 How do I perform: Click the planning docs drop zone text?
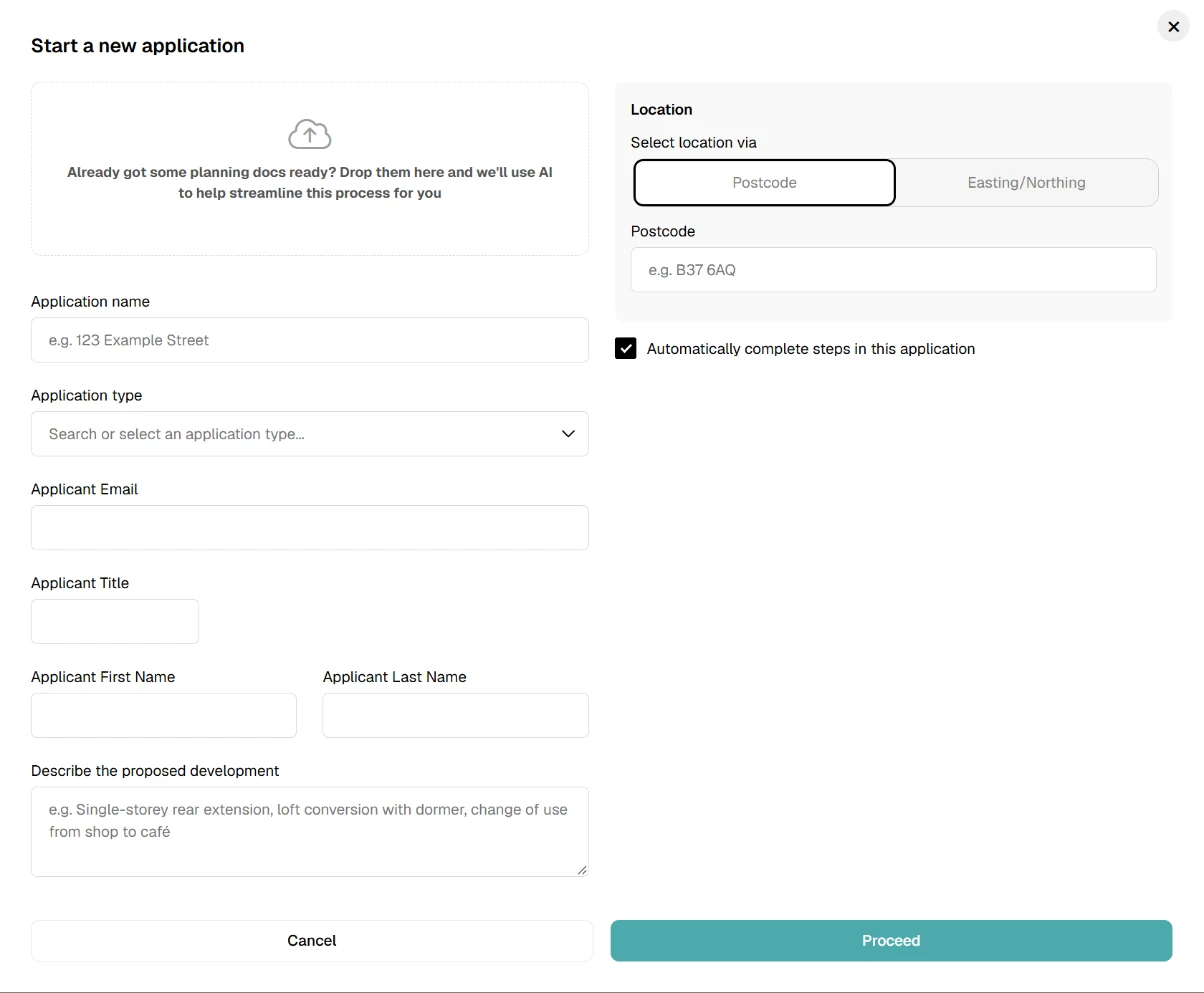310,183
